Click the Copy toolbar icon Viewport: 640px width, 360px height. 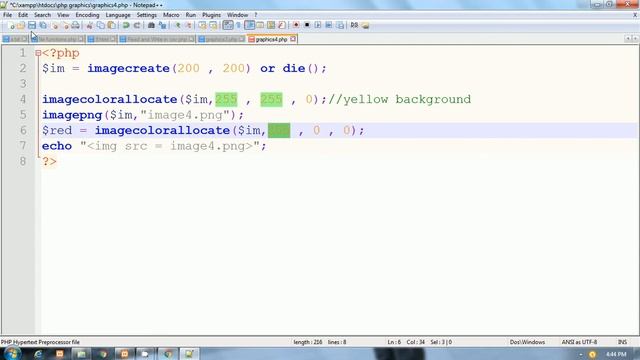click(100, 25)
